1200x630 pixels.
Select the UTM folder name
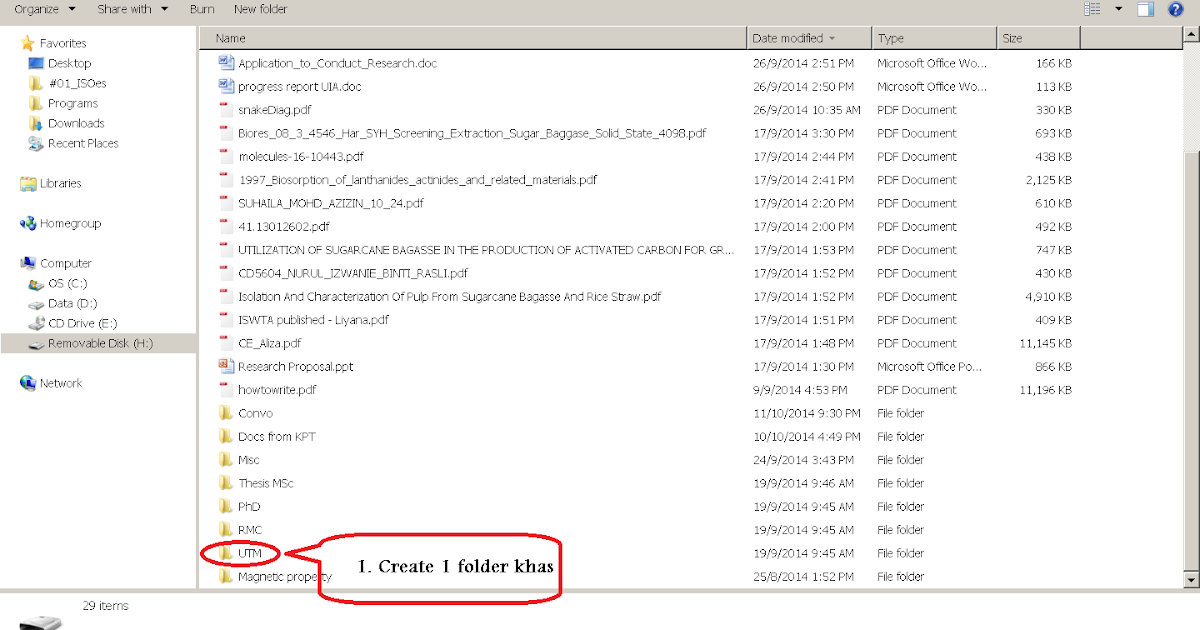249,553
